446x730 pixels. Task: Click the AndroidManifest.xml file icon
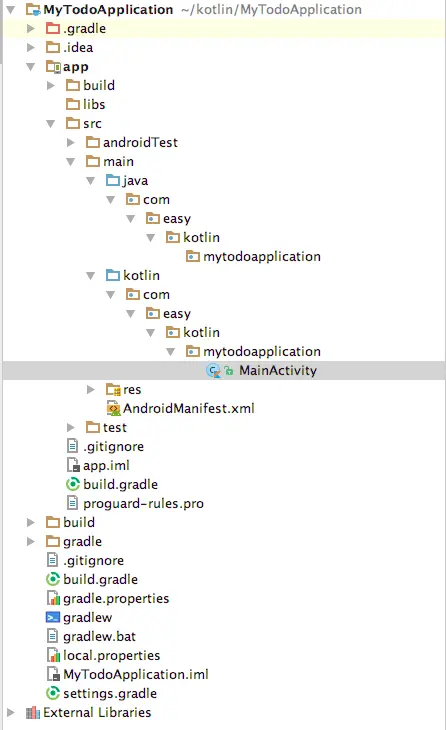113,408
